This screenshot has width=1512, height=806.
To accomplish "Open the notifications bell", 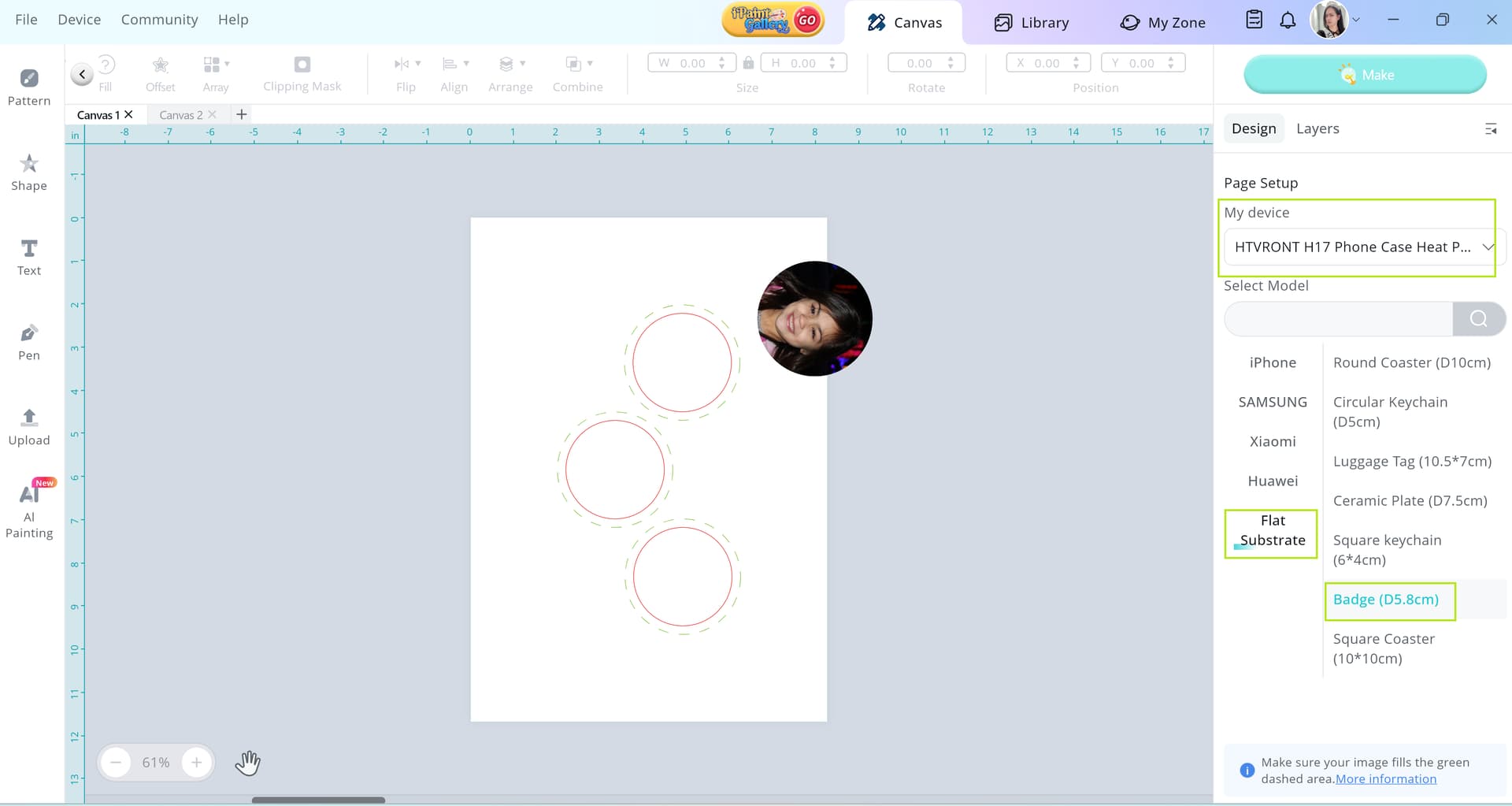I will (x=1288, y=20).
